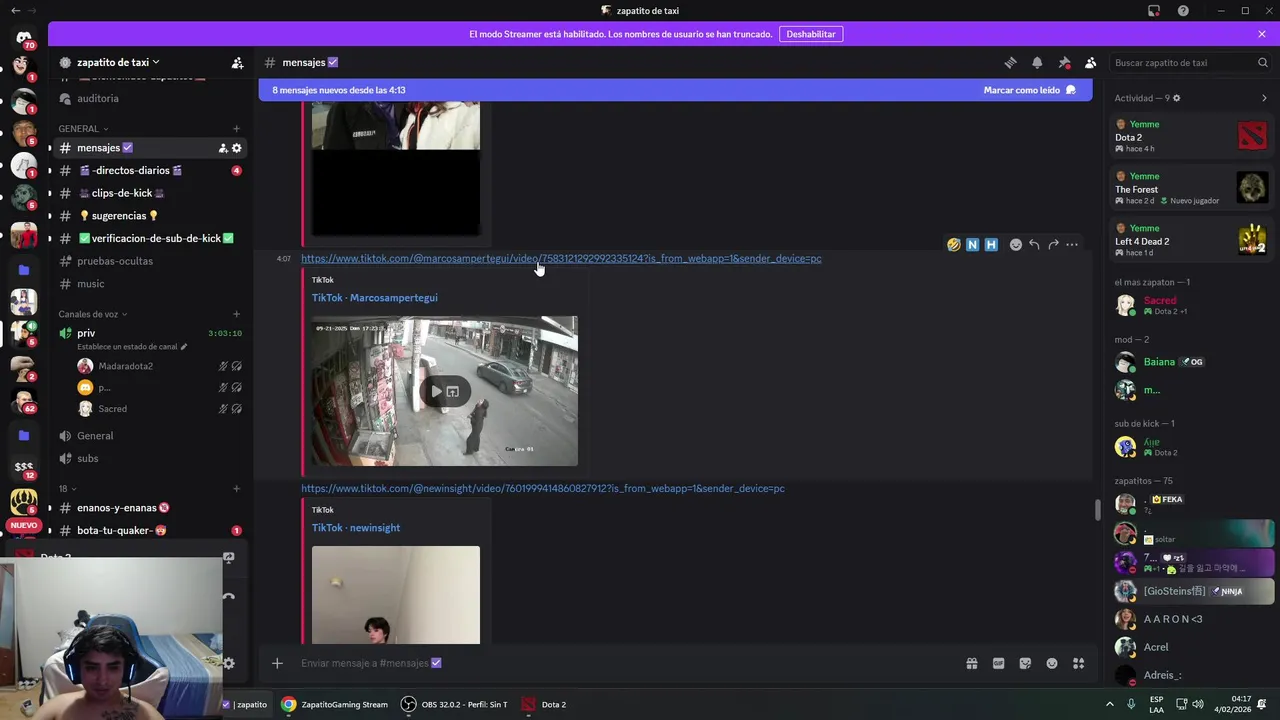1280x720 pixels.
Task: Open the inbox icon in title bar
Action: (x=1154, y=11)
